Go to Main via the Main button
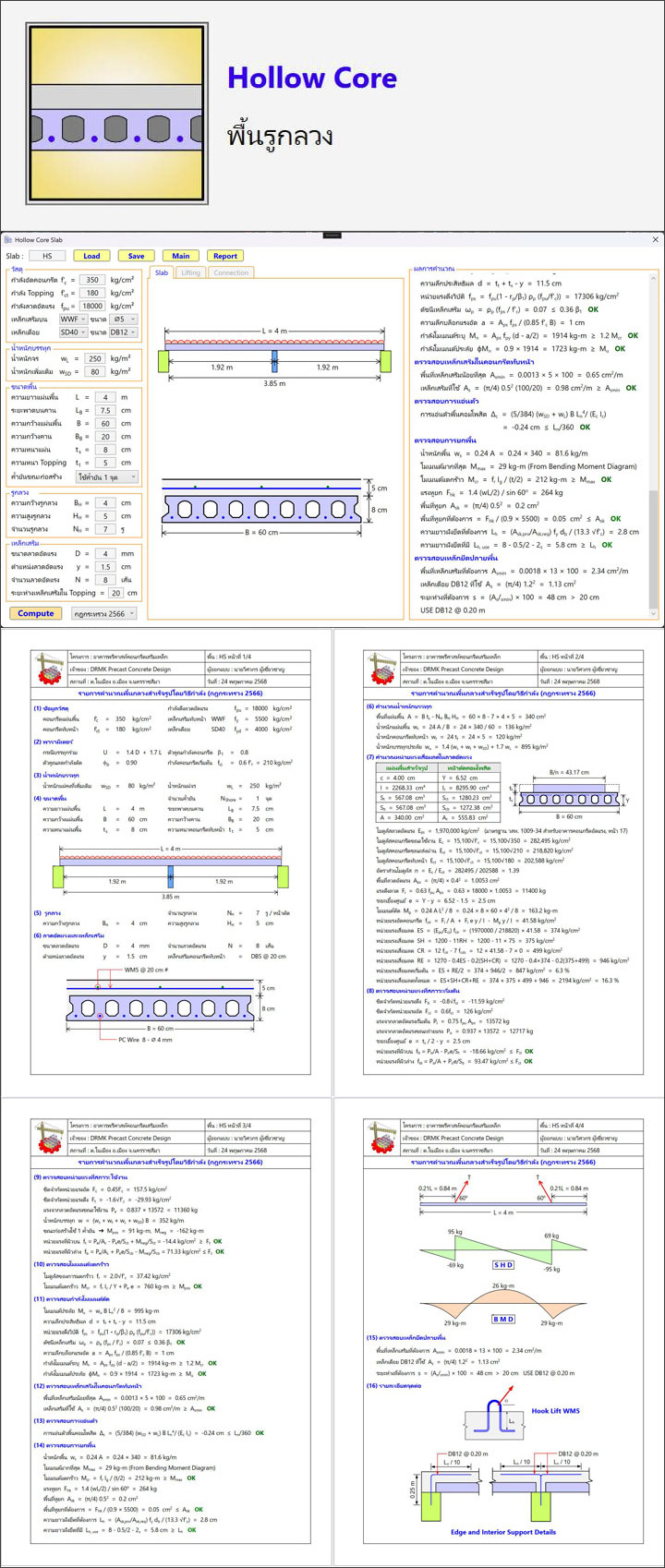665x1568 pixels. 181,256
